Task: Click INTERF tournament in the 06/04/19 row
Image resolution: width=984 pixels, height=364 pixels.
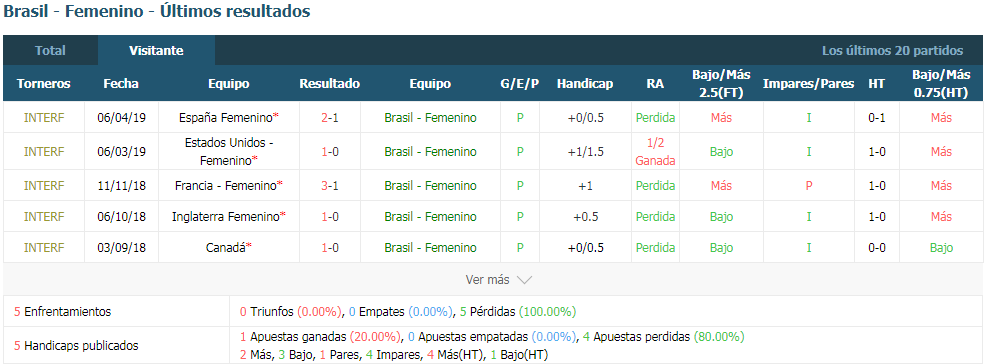Action: pos(44,117)
